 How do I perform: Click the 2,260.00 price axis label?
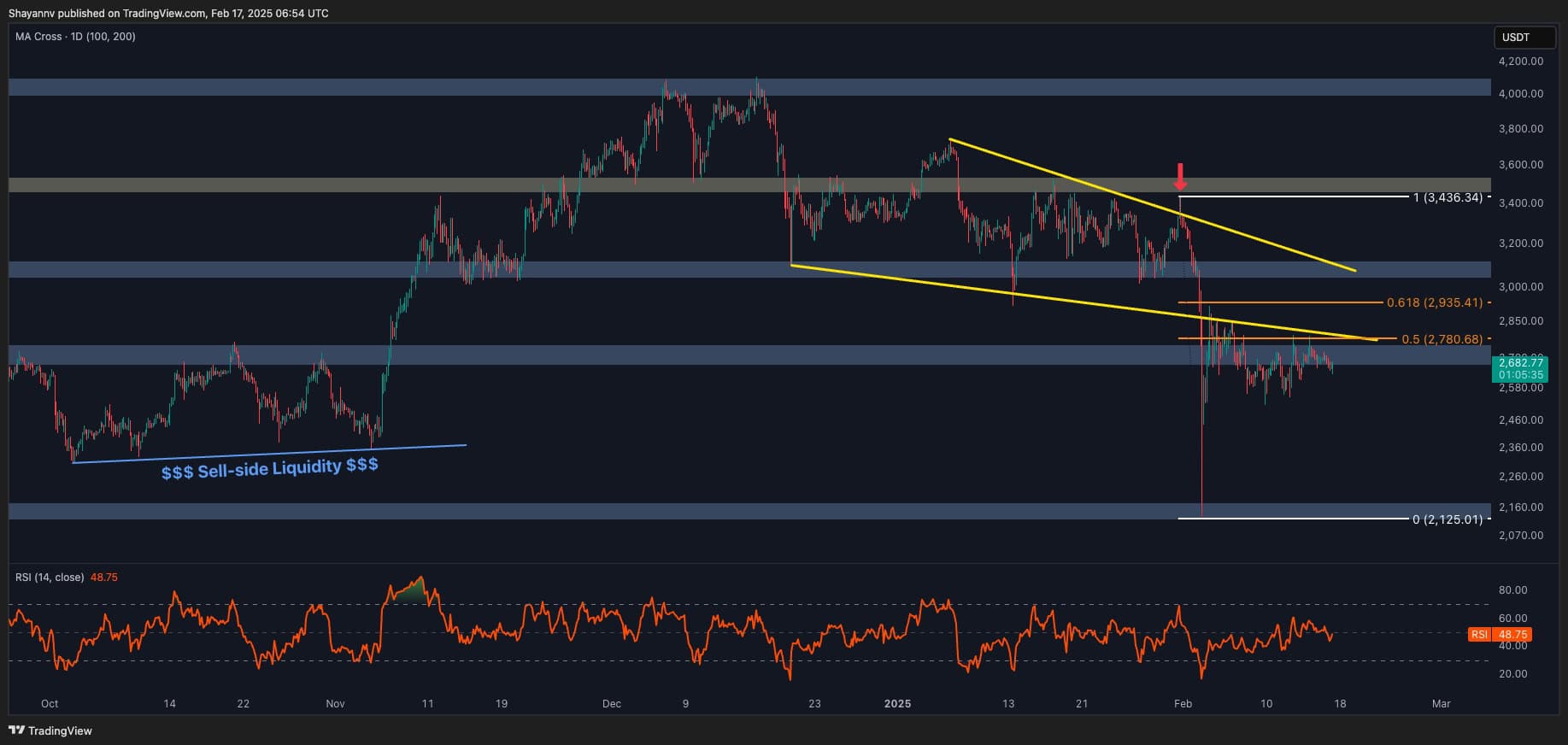tap(1520, 477)
